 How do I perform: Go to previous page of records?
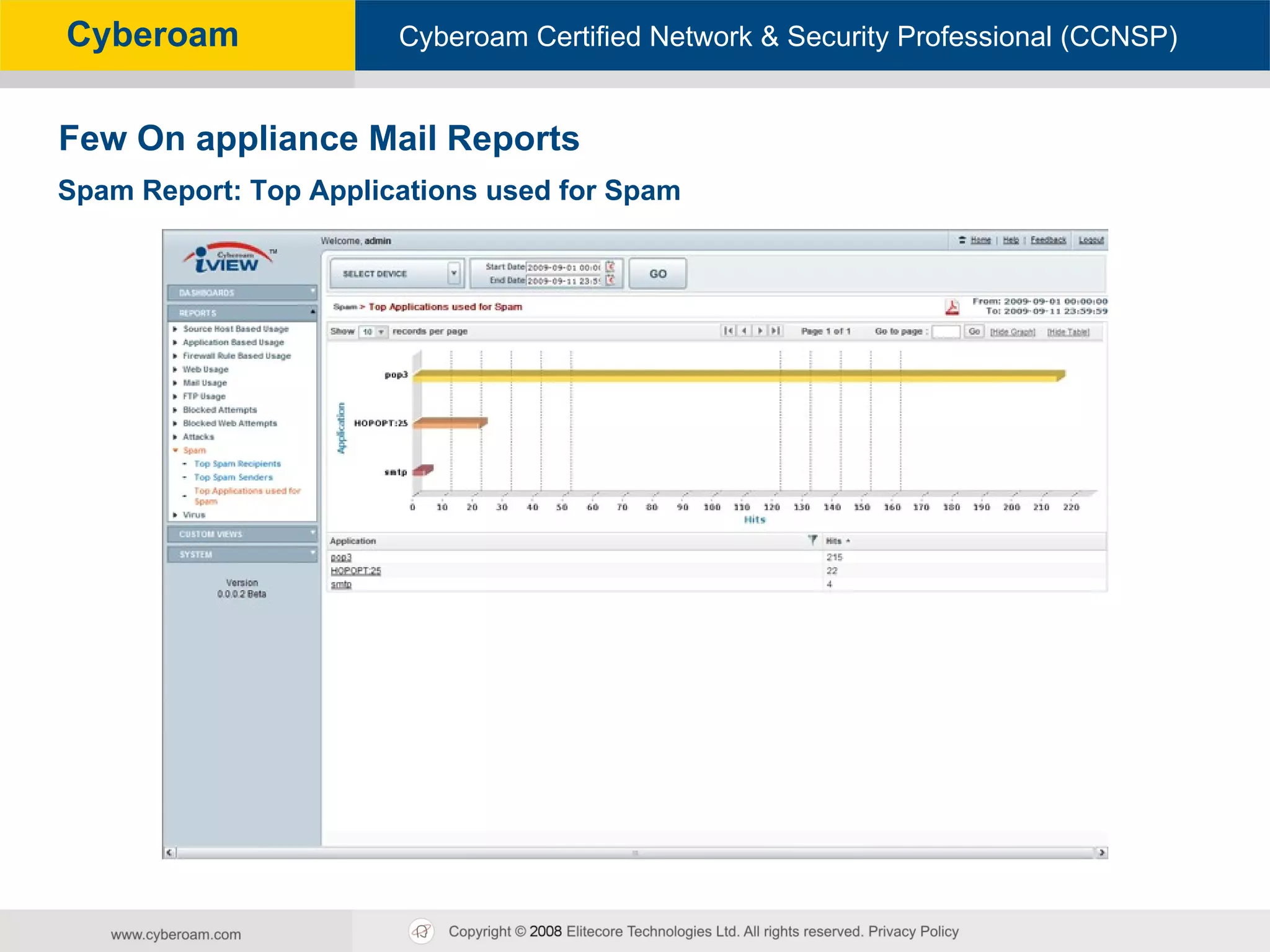point(744,331)
